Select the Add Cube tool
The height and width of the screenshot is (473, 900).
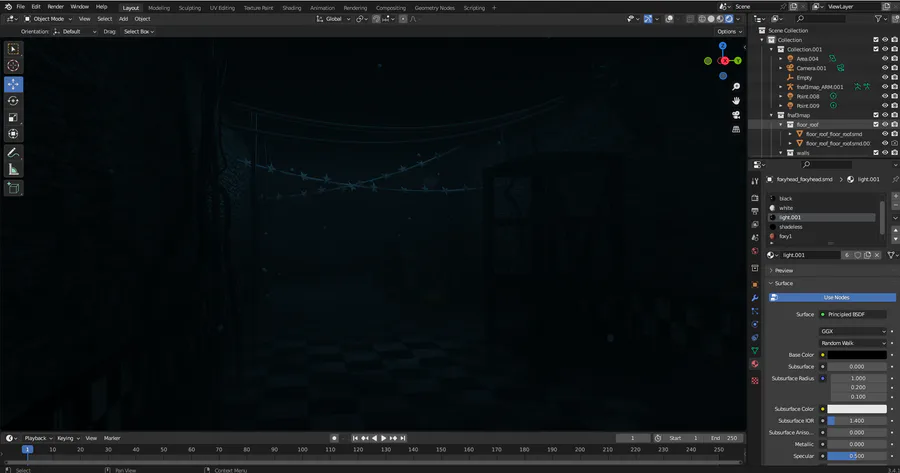(x=13, y=188)
